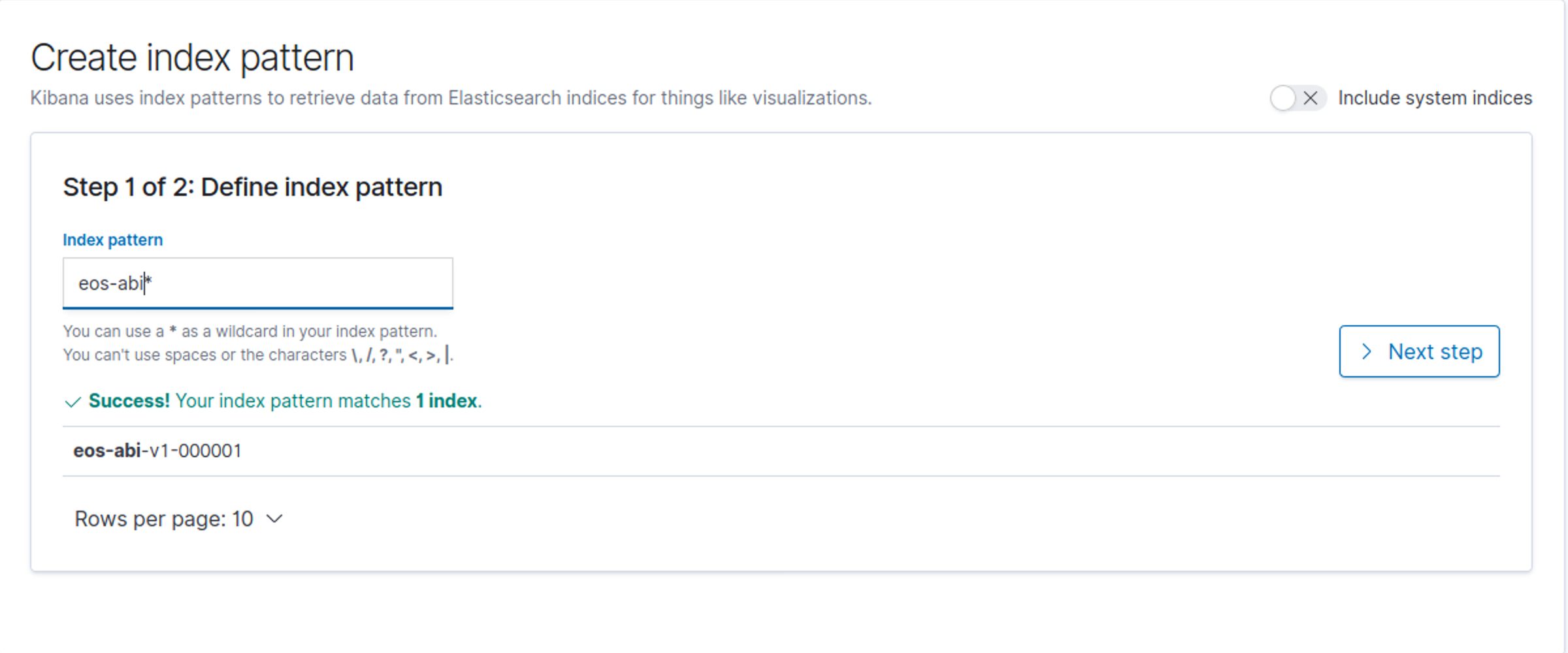Viewport: 1568px width, 653px height.
Task: Click the bold eos-abi prefix in the matched index
Action: pyautogui.click(x=106, y=451)
